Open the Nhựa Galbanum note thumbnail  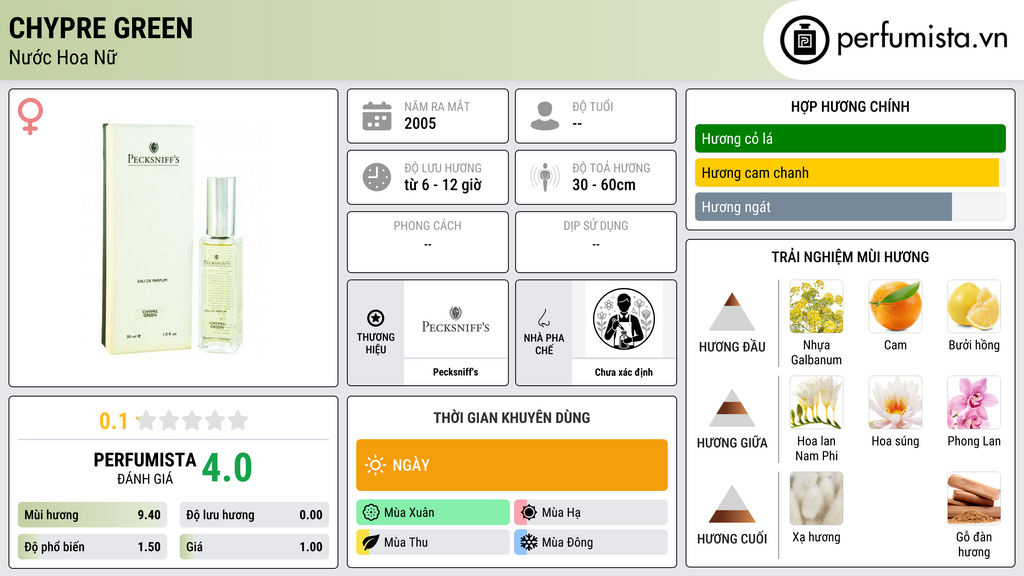point(816,307)
